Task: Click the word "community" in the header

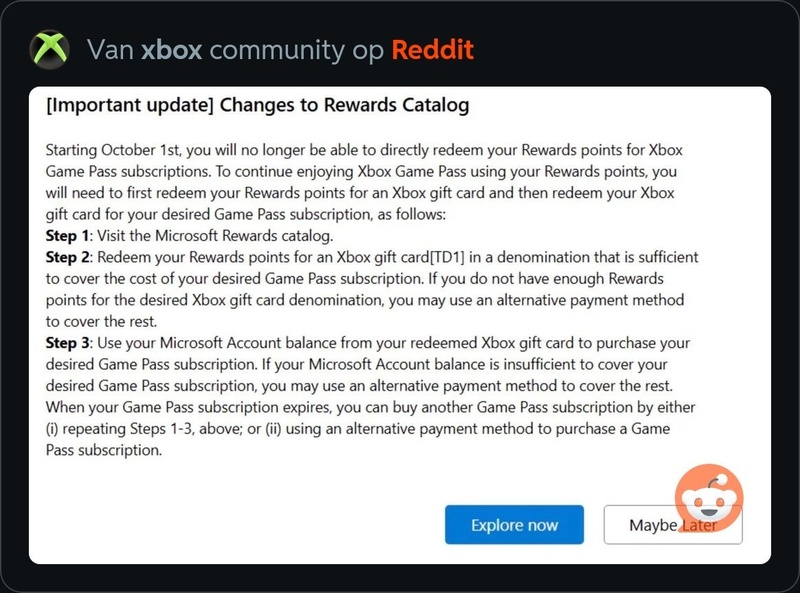Action: tap(296, 50)
